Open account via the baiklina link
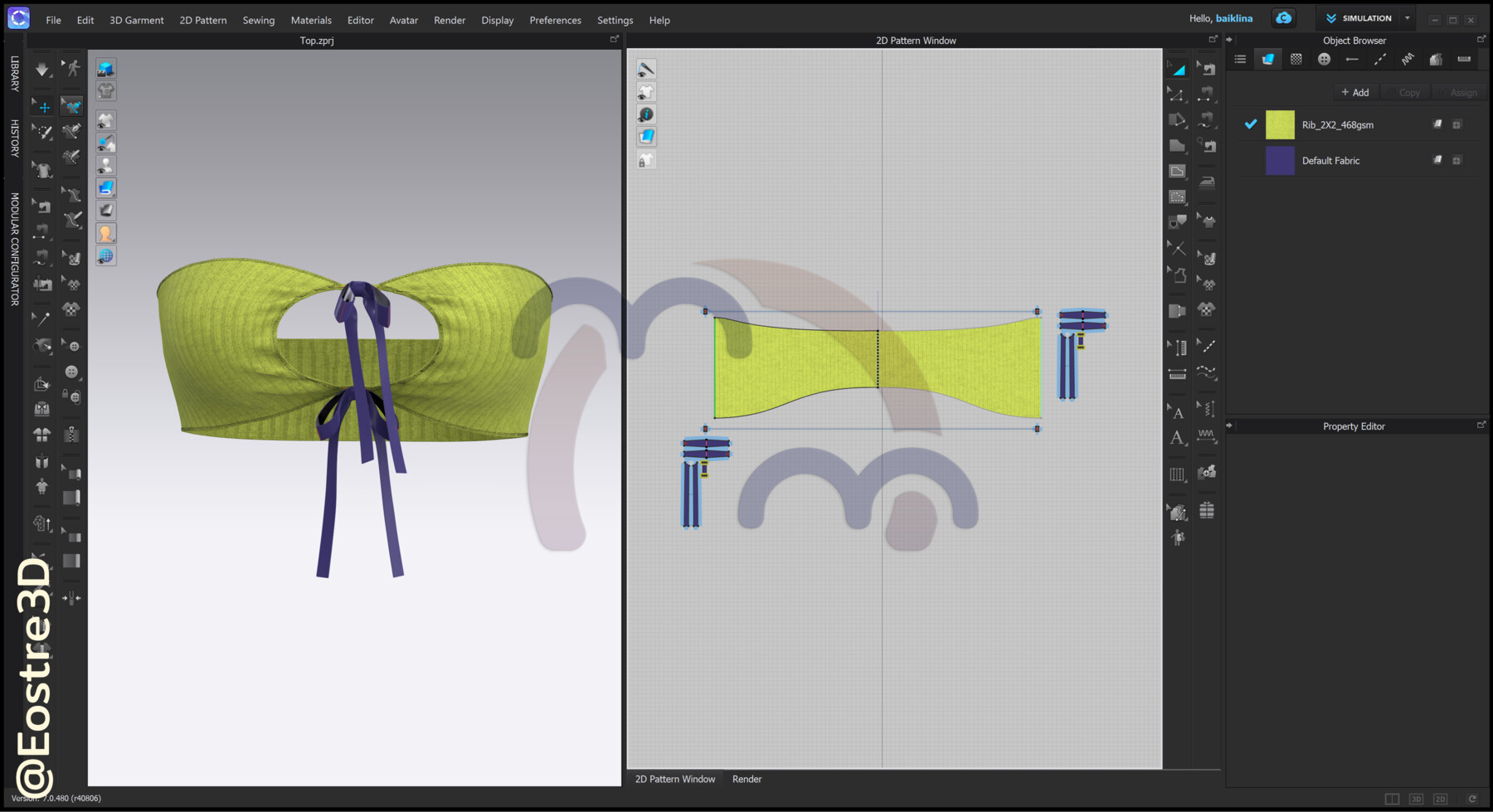Screen dimensions: 1493x812 coord(1234,17)
